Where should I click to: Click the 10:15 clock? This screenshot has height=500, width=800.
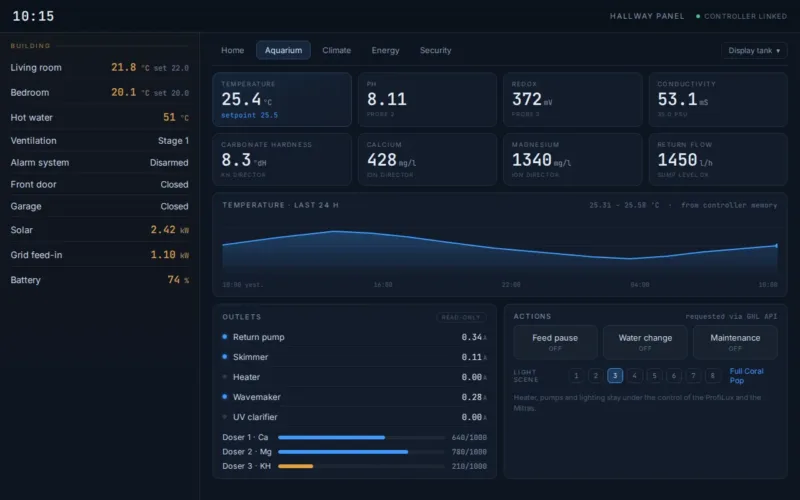33,16
